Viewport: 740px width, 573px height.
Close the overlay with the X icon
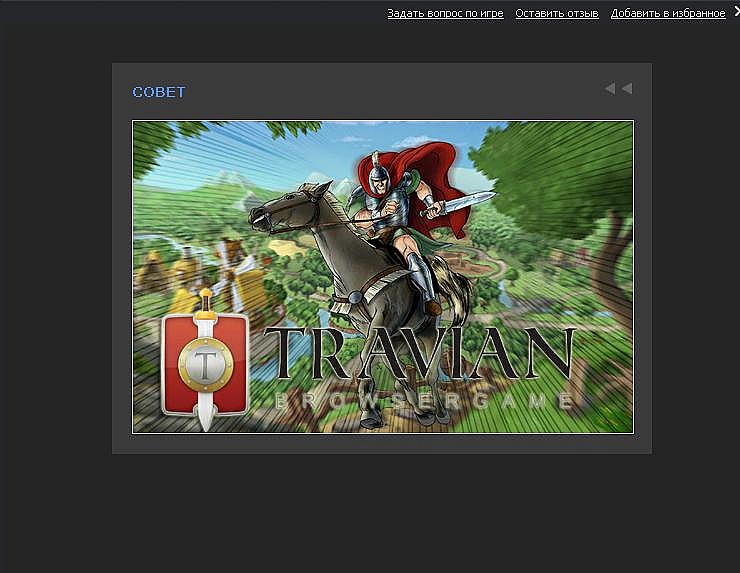point(737,12)
